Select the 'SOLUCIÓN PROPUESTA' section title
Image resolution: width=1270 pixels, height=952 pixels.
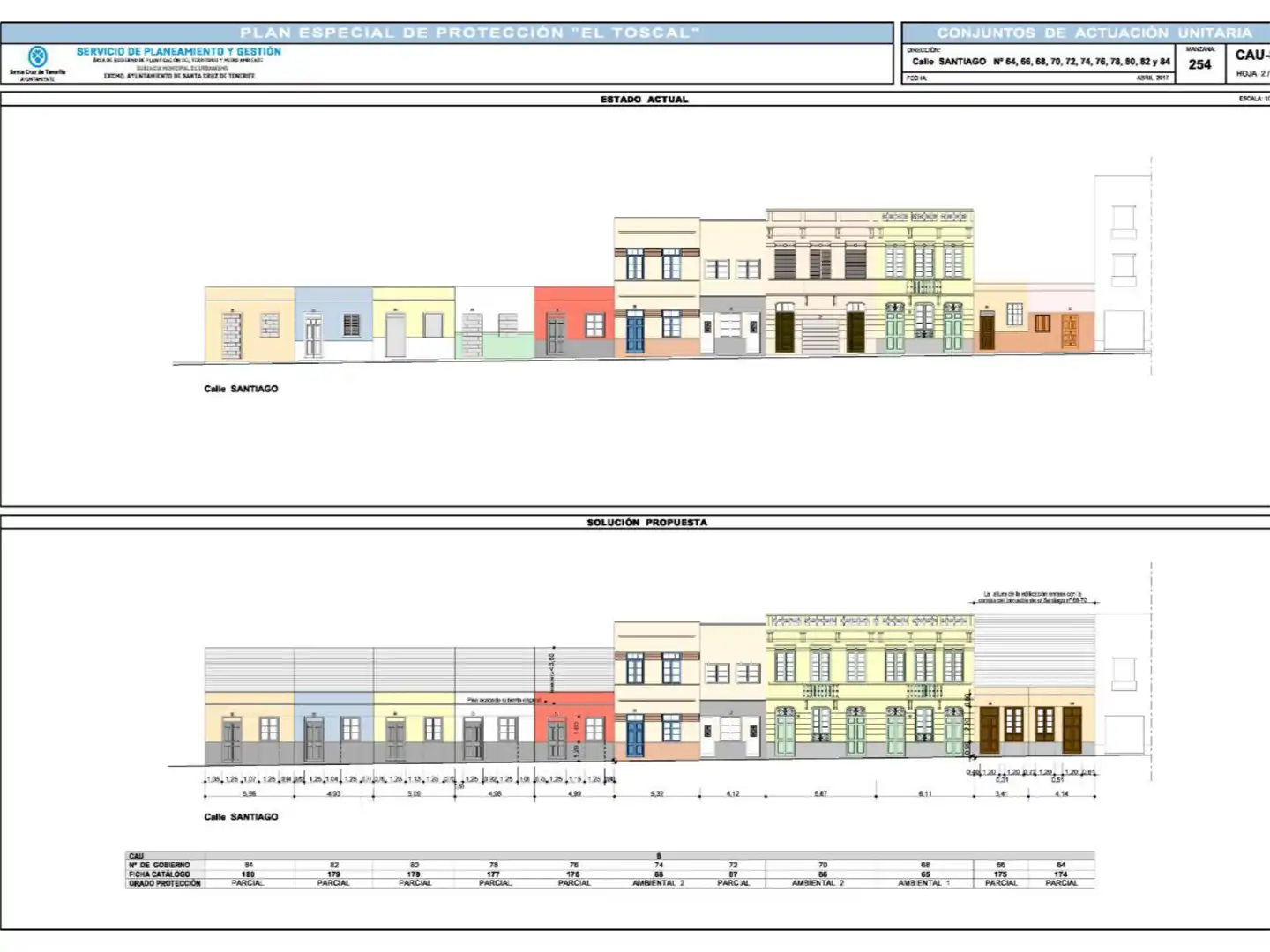(x=646, y=523)
